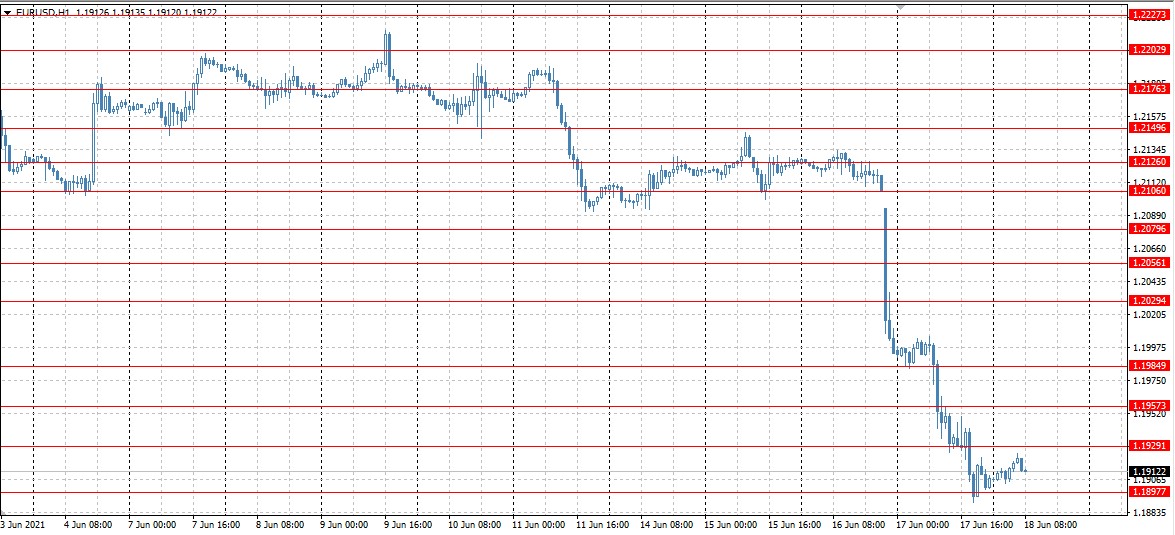Click the time label 4 Jun 08:00
Screen dimensions: 1175x535
tap(88, 525)
